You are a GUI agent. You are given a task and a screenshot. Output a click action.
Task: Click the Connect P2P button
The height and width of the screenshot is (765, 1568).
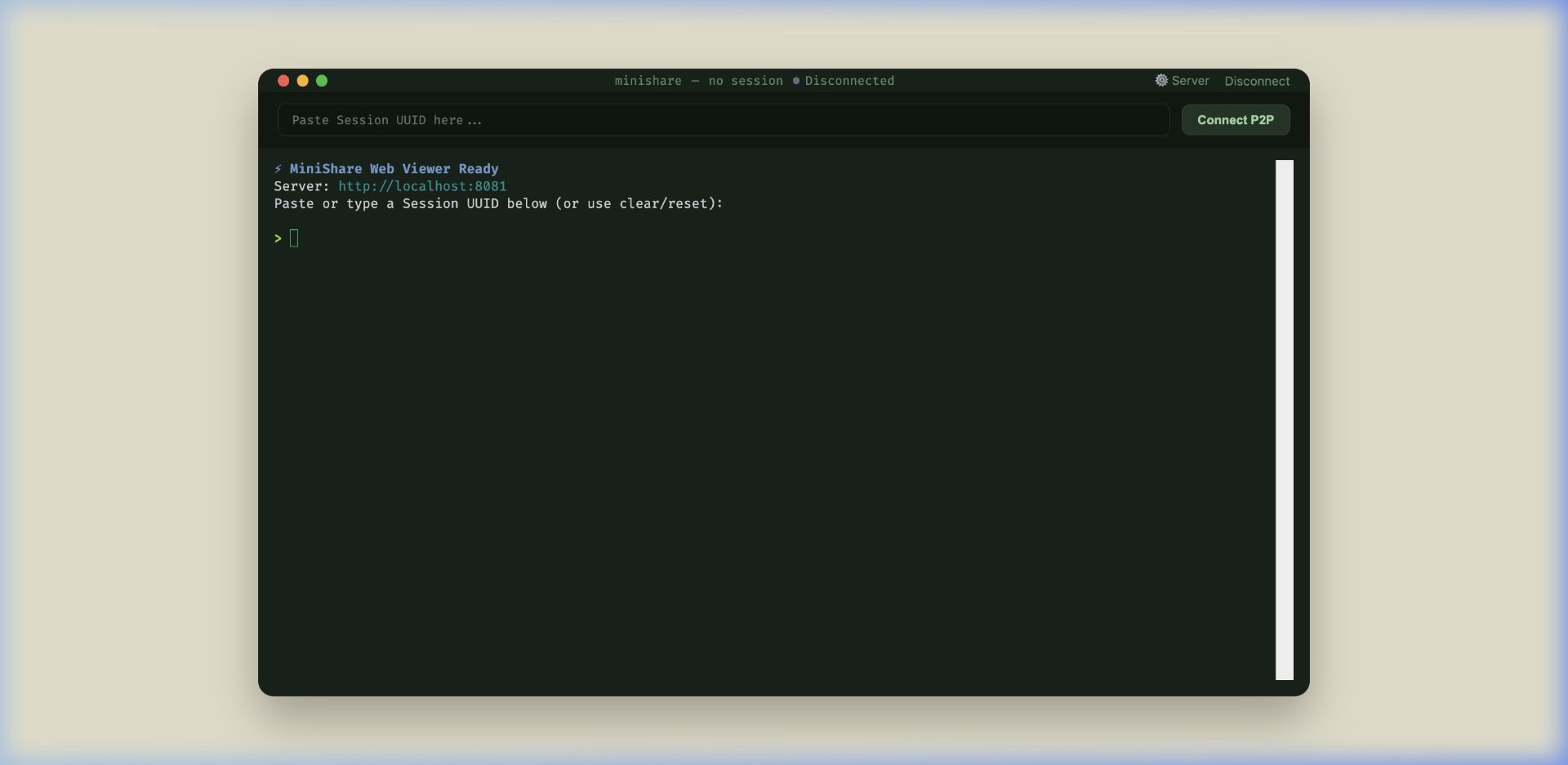[1236, 120]
